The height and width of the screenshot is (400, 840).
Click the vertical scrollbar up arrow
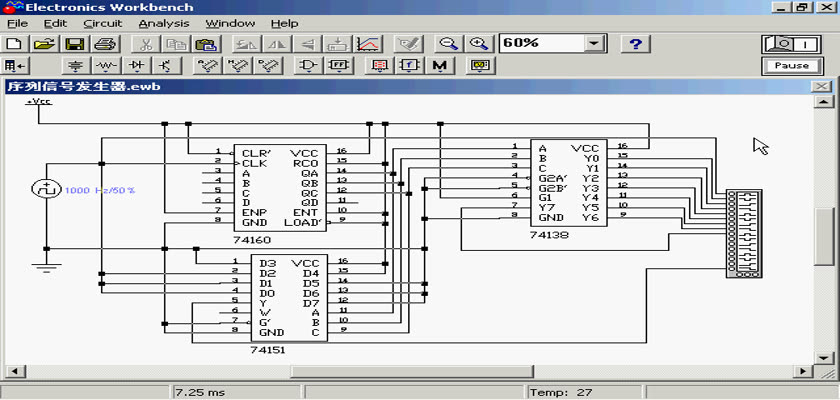[824, 102]
